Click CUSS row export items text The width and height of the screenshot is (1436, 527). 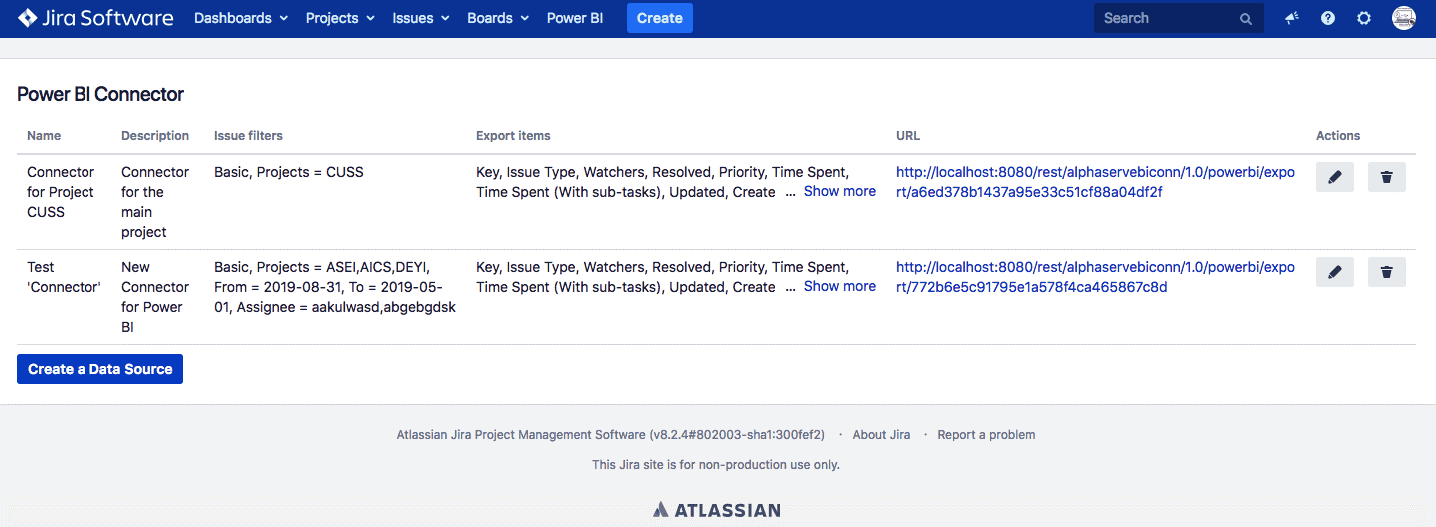pyautogui.click(x=662, y=182)
